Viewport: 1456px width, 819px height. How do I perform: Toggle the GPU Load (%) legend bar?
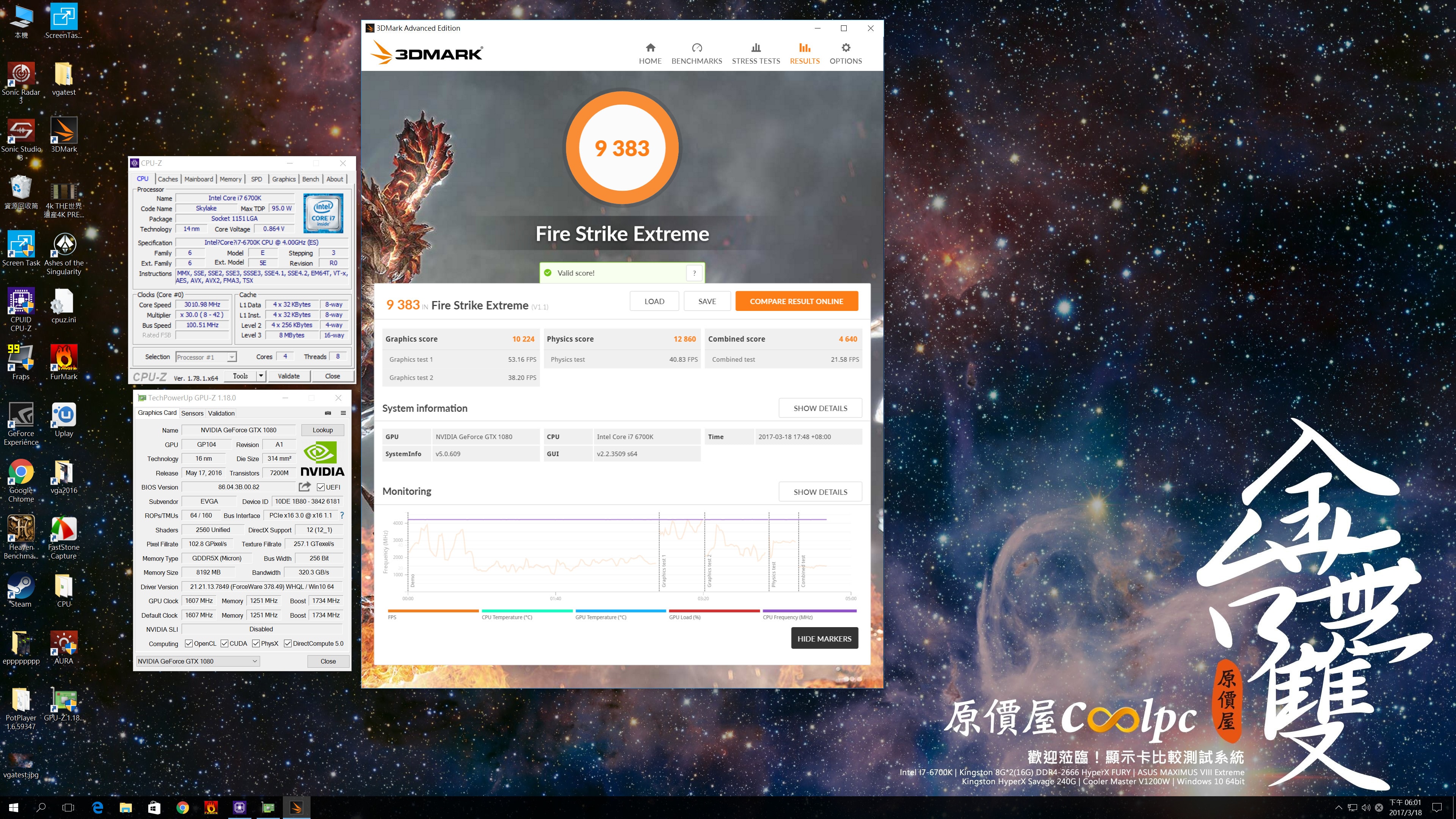(714, 611)
